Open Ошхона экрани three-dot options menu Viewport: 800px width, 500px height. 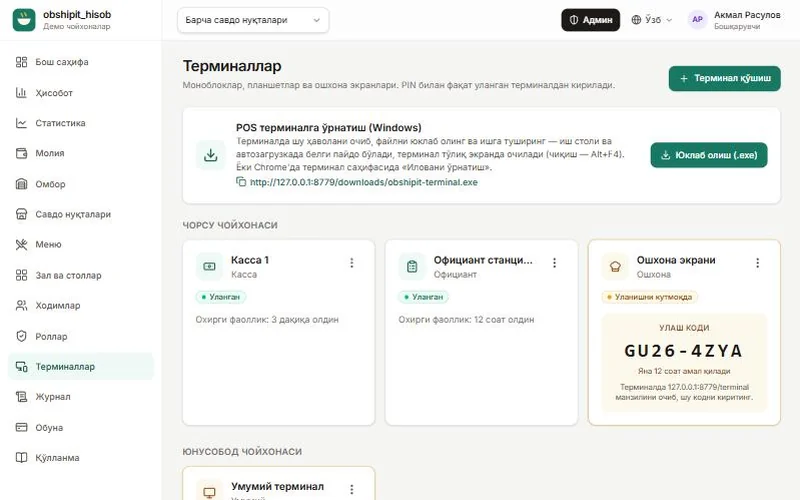[758, 263]
